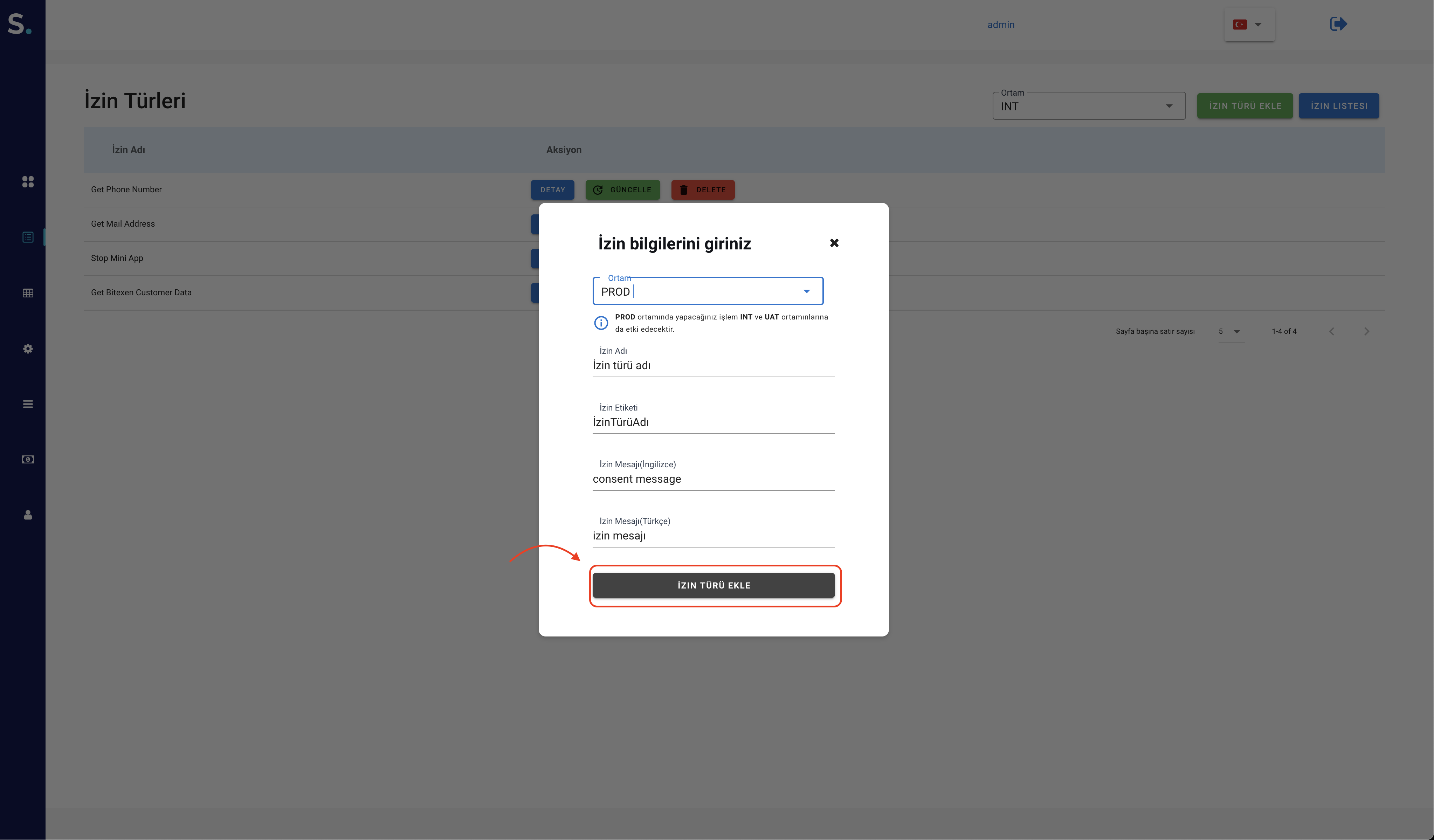
Task: Click the table icon in sidebar
Action: pos(27,293)
